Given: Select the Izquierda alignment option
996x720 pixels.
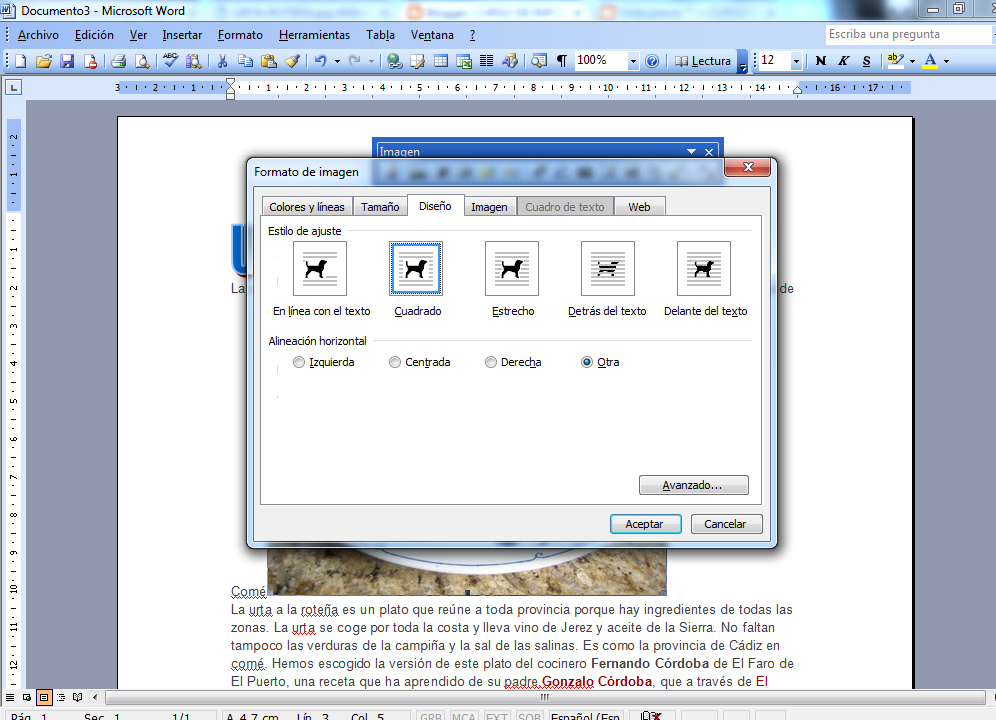Looking at the screenshot, I should pyautogui.click(x=298, y=362).
